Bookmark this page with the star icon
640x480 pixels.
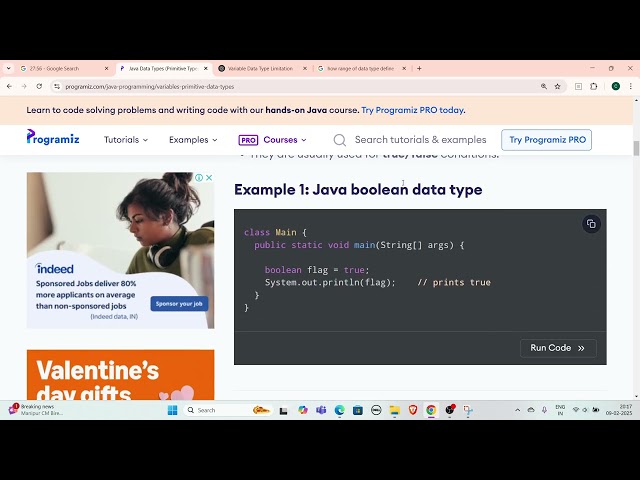pos(558,87)
